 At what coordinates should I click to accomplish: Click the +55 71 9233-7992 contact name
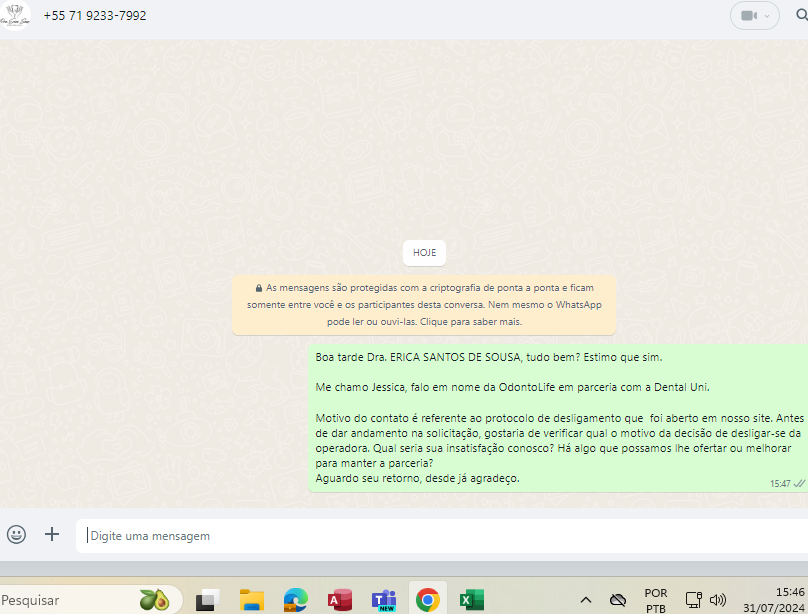tap(95, 16)
